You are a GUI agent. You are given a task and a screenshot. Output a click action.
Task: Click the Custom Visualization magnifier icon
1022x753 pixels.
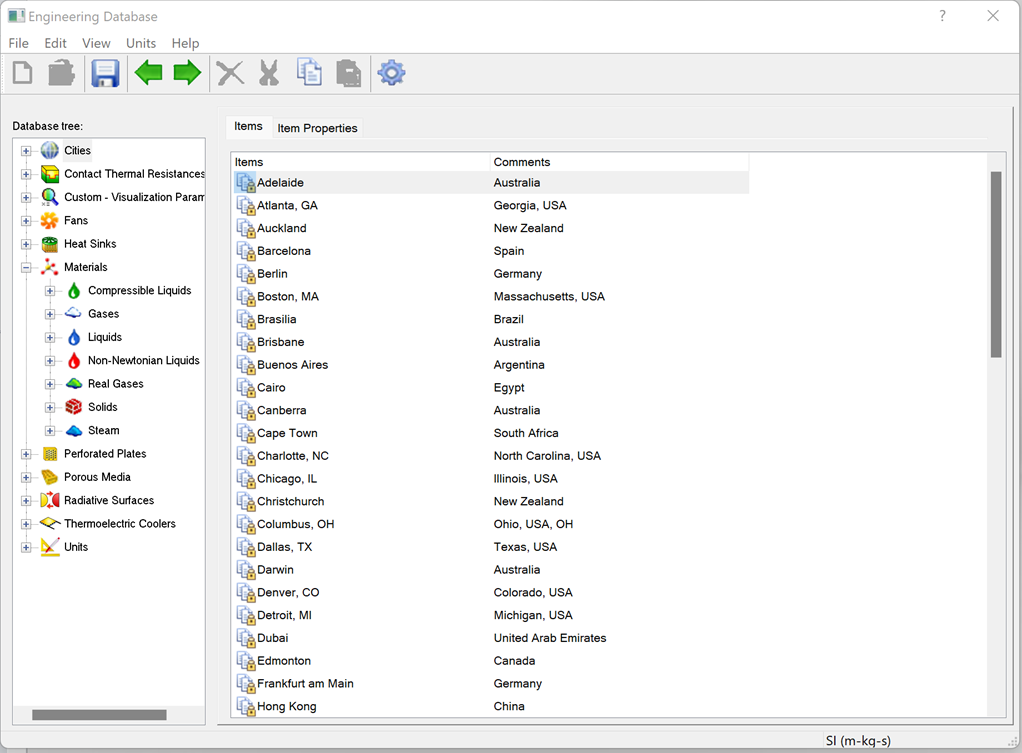pyautogui.click(x=50, y=197)
